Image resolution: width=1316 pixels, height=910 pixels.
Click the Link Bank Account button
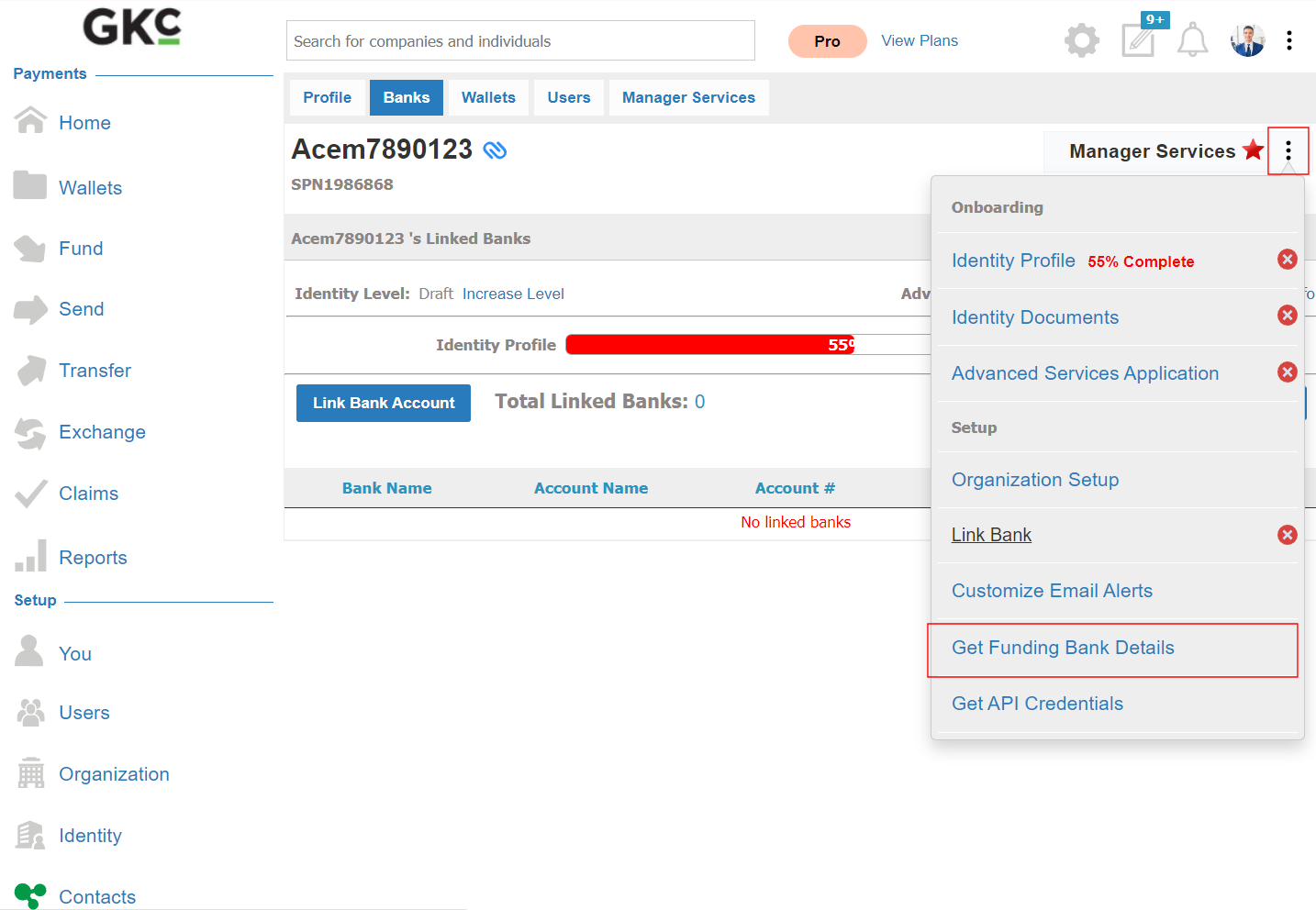[x=384, y=403]
